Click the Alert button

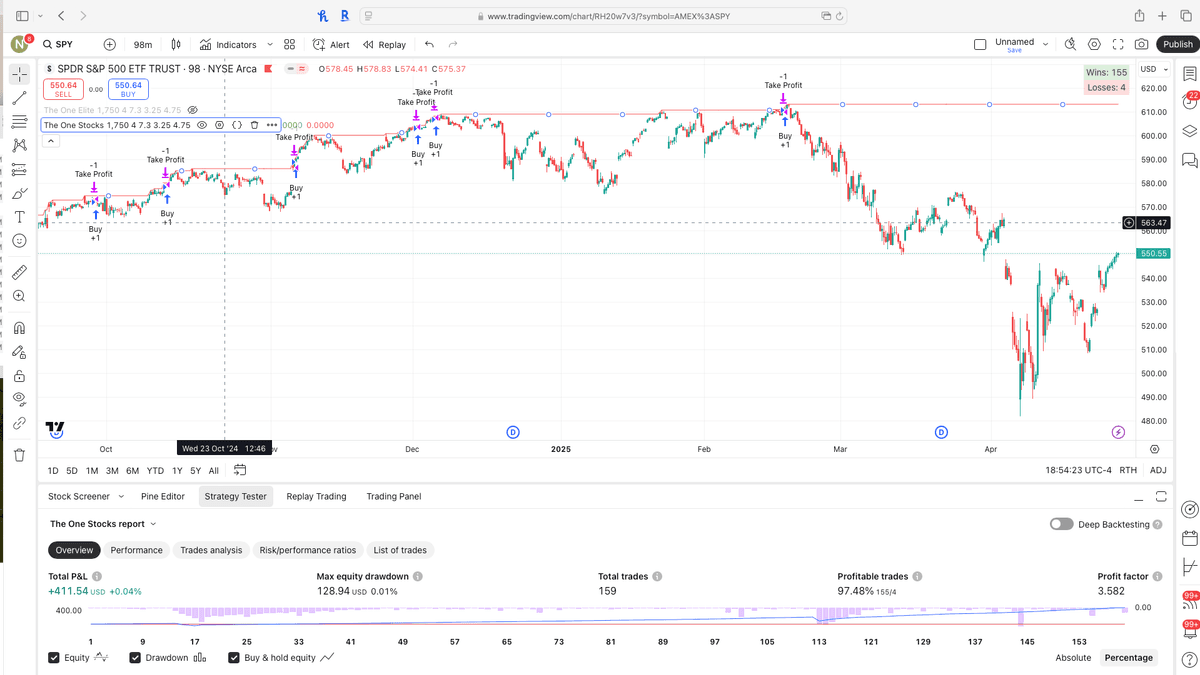pyautogui.click(x=331, y=44)
